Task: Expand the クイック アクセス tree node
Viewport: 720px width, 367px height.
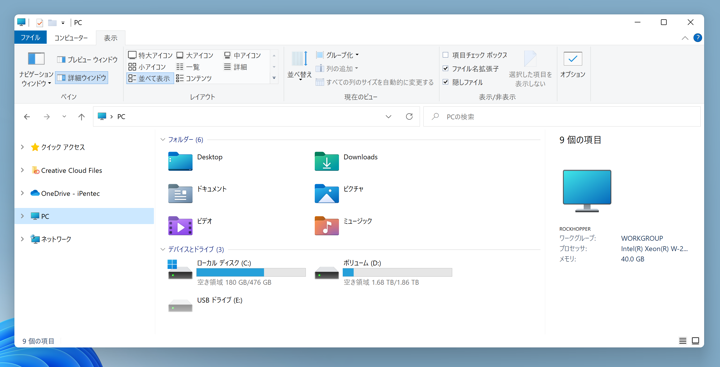Action: (22, 147)
